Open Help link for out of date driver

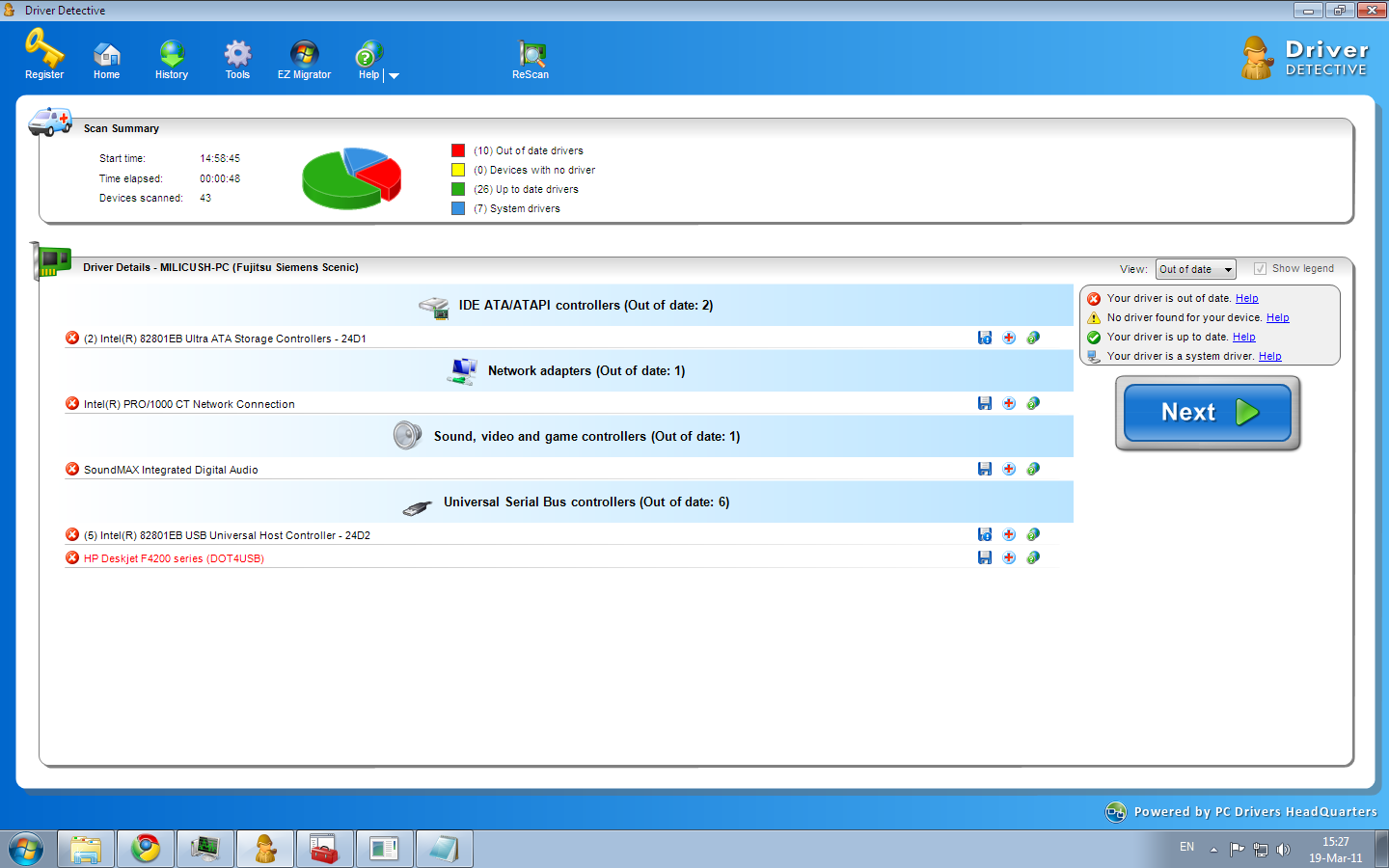click(x=1247, y=299)
